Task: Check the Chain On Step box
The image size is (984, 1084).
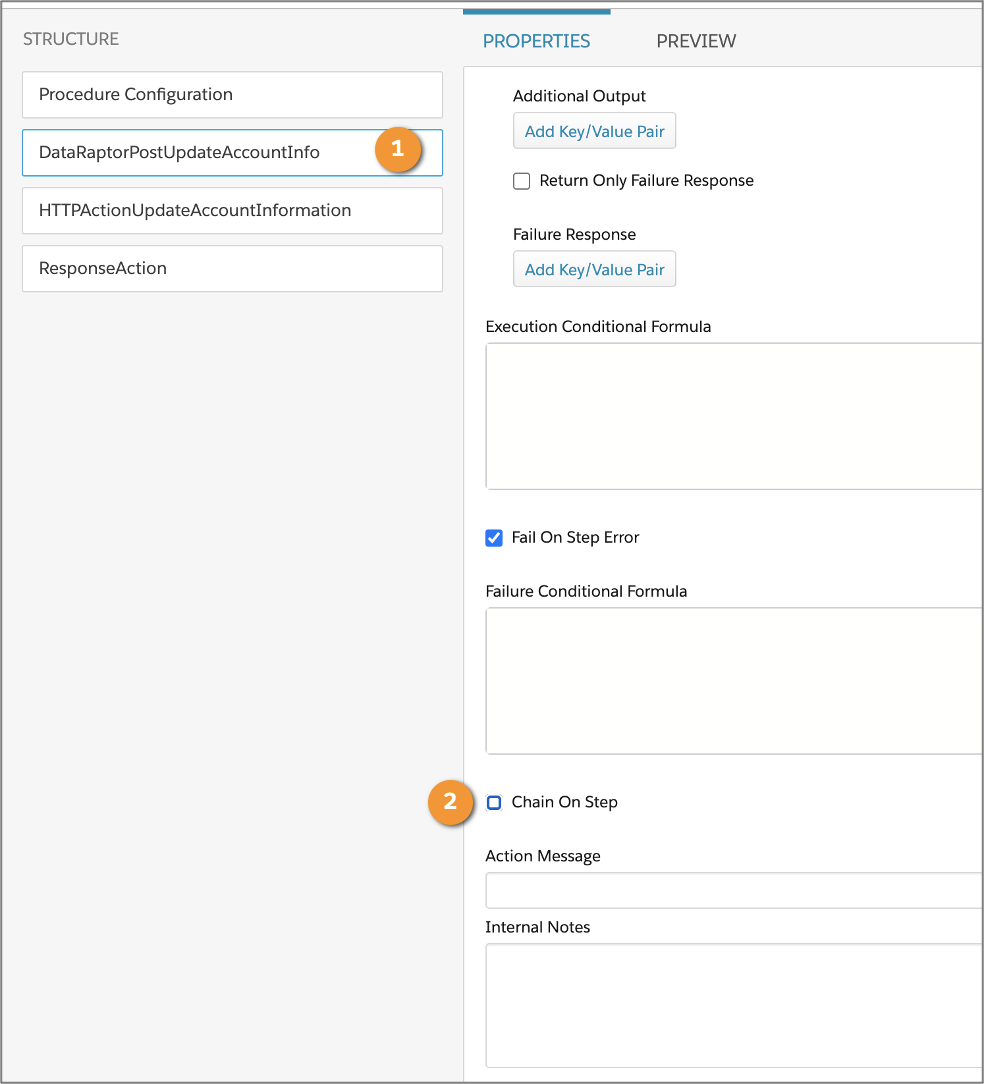Action: (494, 803)
